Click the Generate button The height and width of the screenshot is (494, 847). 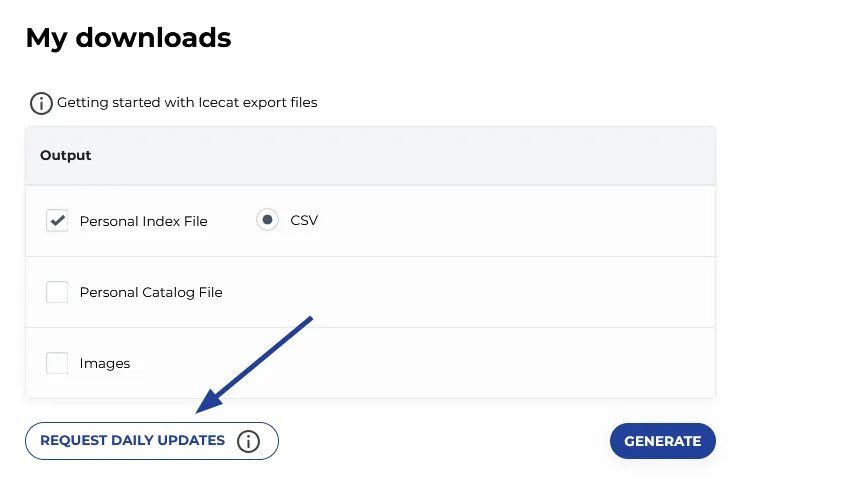click(x=662, y=441)
